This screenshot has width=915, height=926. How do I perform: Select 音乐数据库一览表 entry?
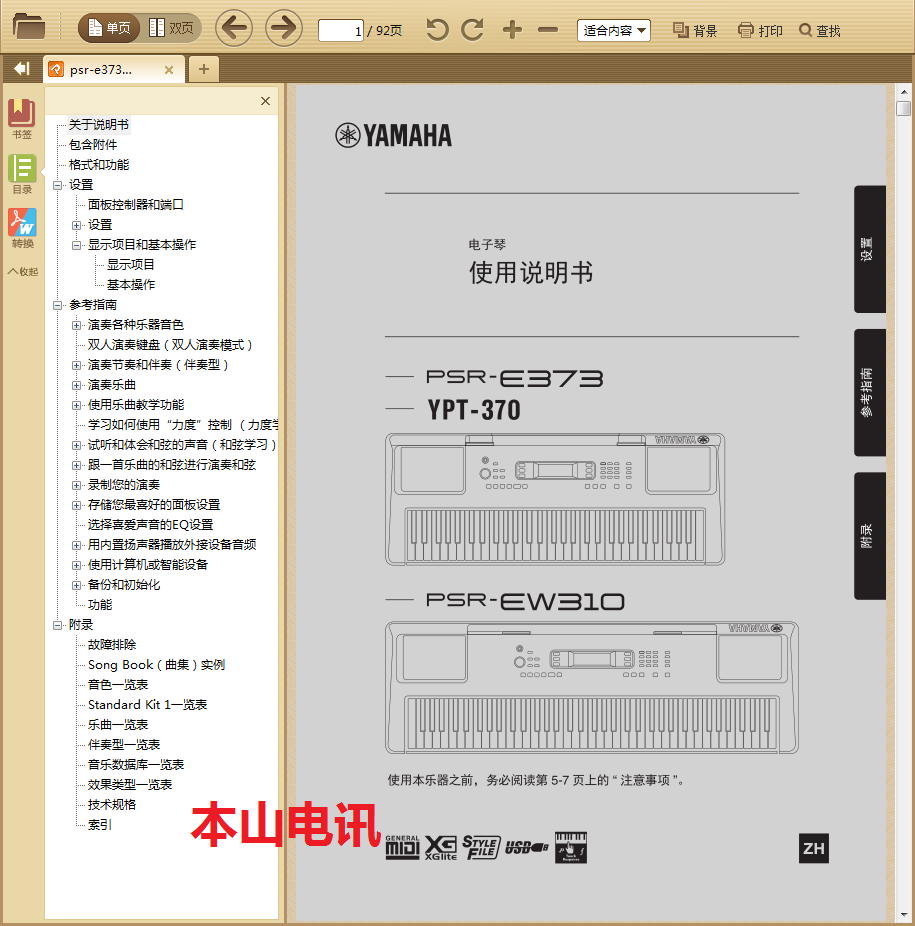[x=135, y=765]
